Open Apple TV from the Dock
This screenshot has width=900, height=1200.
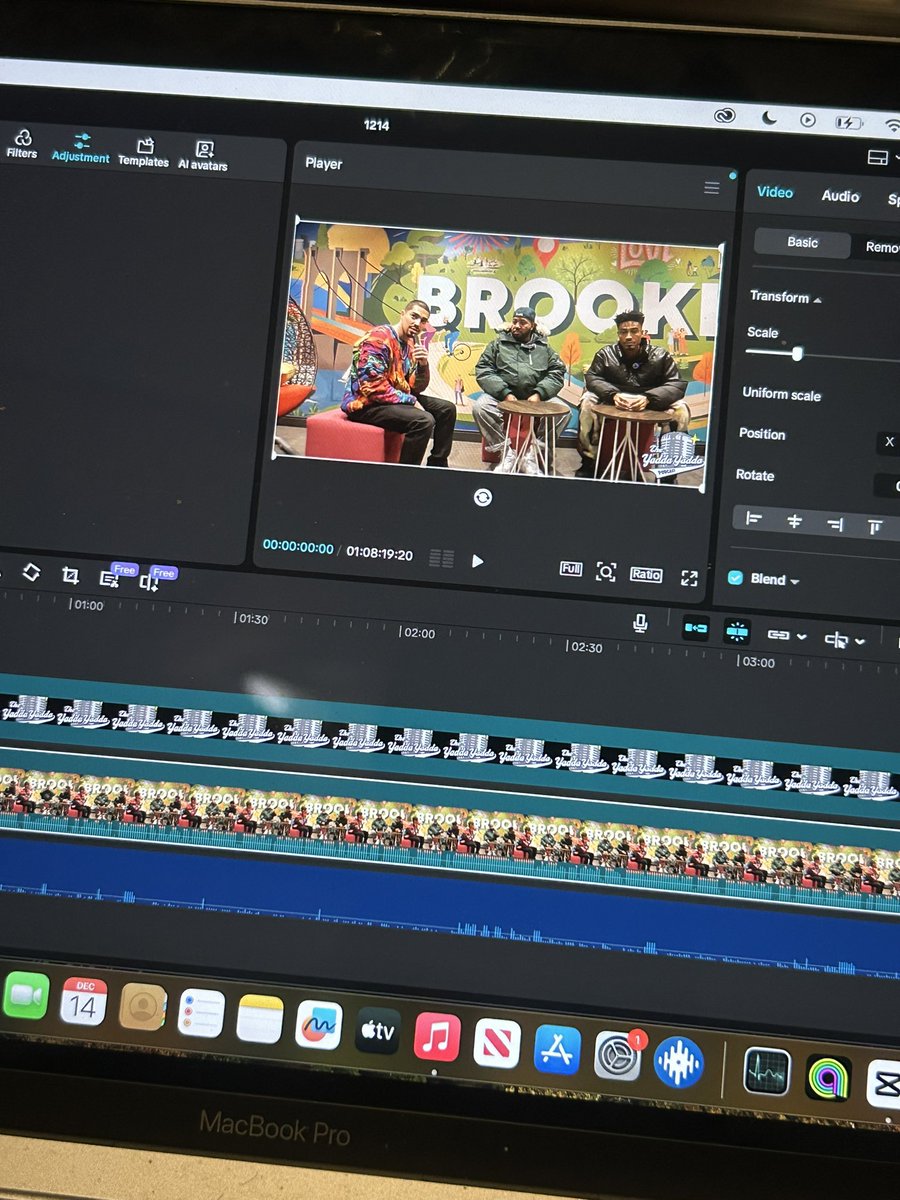[378, 1032]
